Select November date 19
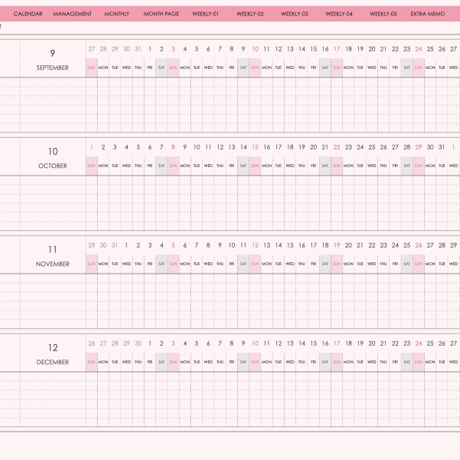 coord(337,245)
